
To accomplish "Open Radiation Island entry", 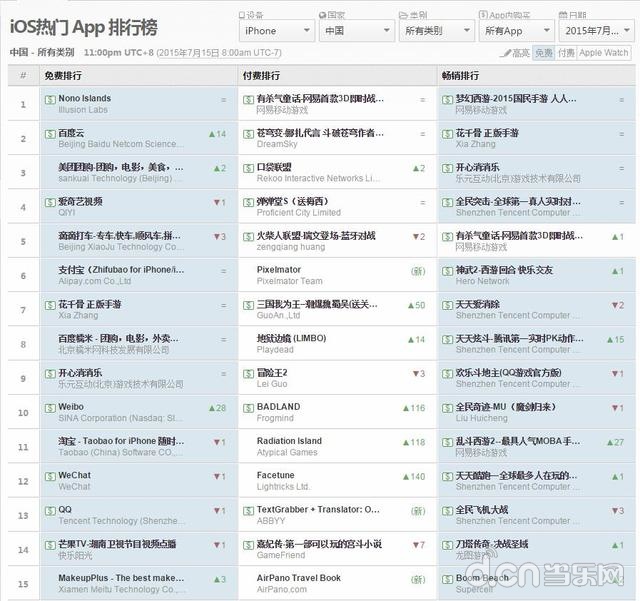I will coord(289,441).
